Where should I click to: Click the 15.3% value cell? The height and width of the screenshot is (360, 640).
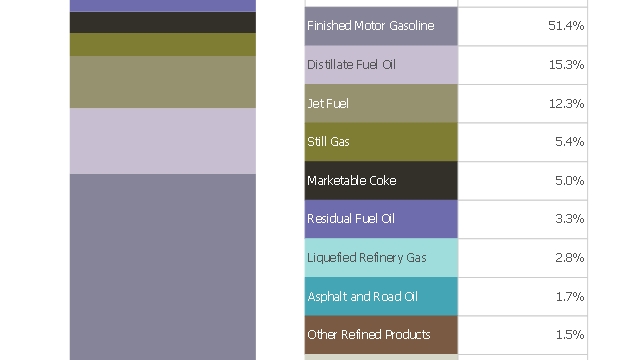point(523,65)
